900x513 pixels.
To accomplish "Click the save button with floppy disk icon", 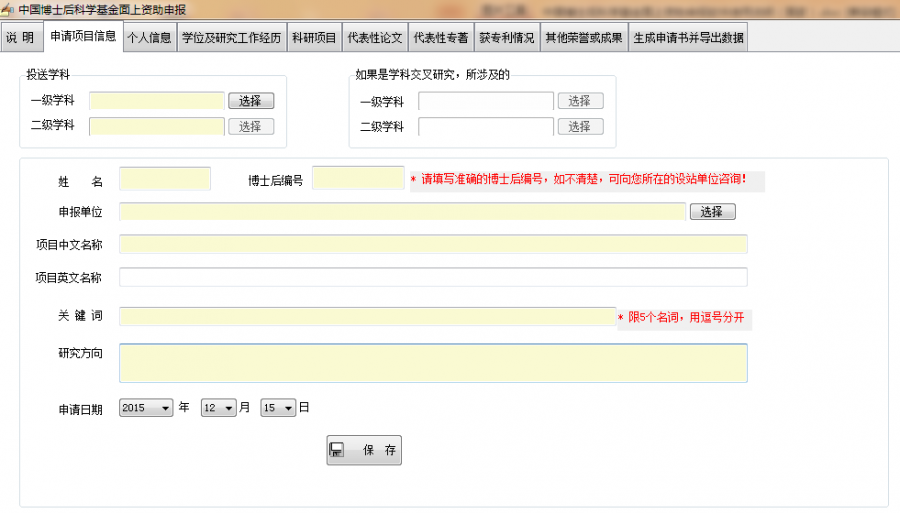I will point(364,450).
